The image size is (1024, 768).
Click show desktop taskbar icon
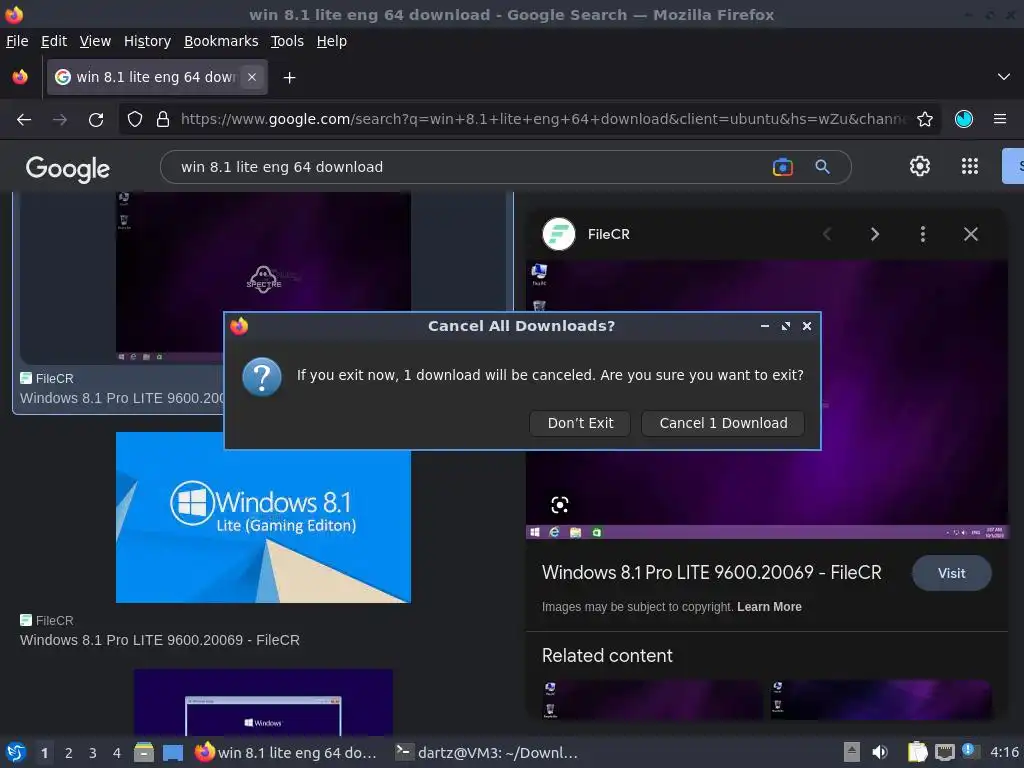tap(173, 753)
